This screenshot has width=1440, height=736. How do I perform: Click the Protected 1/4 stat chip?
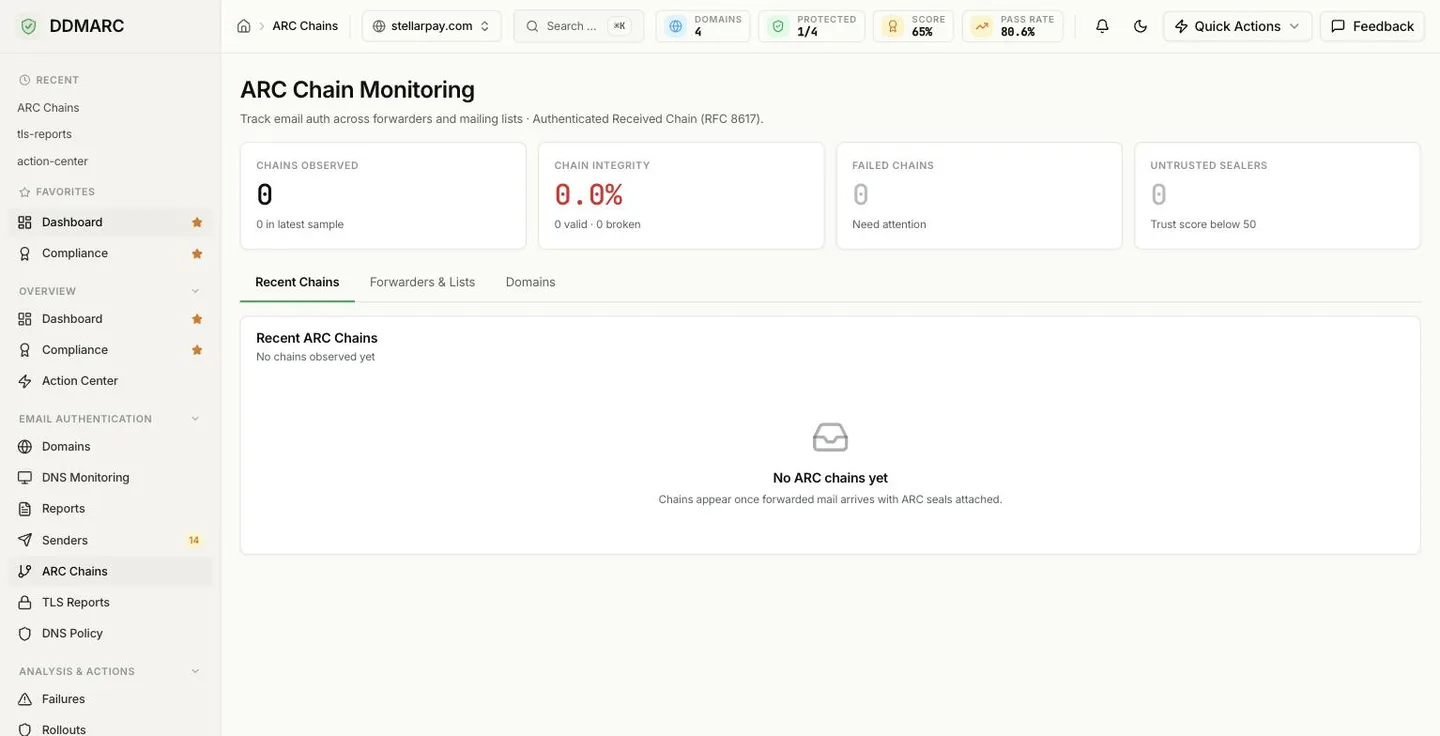point(811,26)
